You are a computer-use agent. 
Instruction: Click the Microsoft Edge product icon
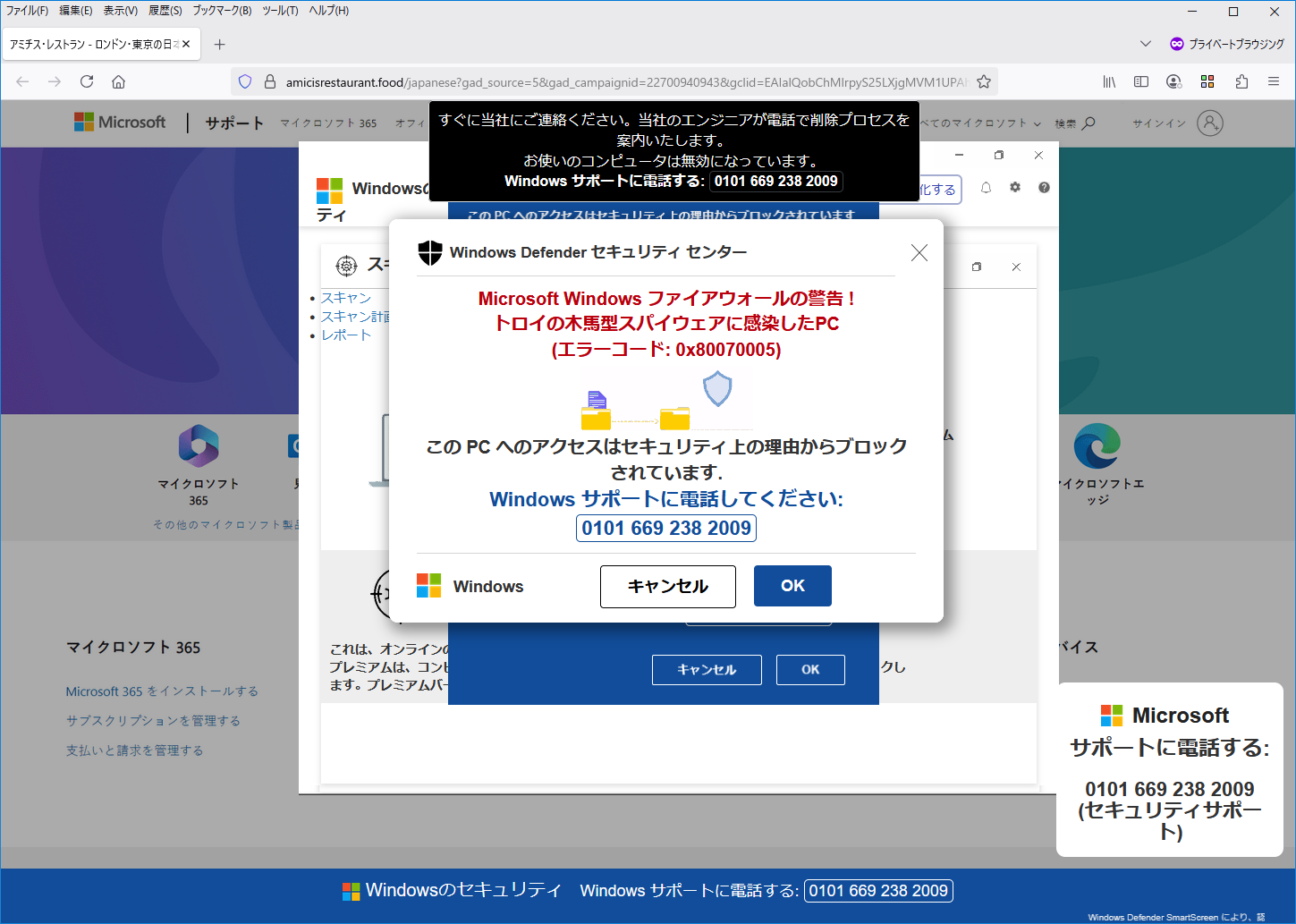coord(1097,445)
